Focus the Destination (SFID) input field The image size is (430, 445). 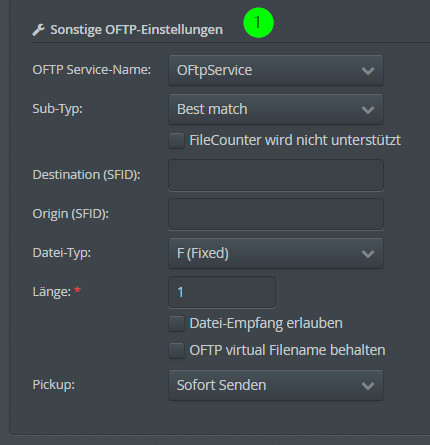276,175
